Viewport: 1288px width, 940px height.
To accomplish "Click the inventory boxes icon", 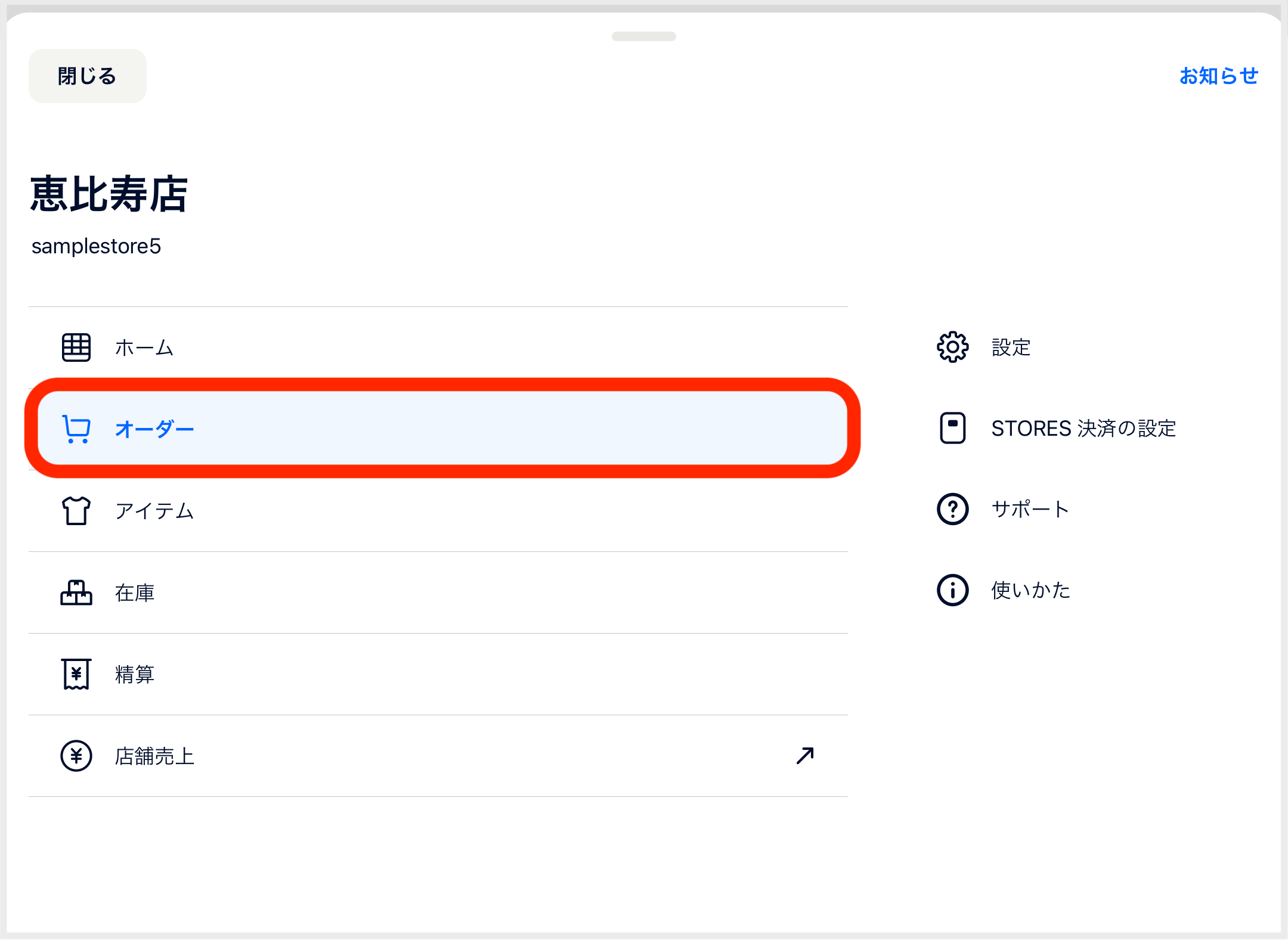I will pos(76,592).
